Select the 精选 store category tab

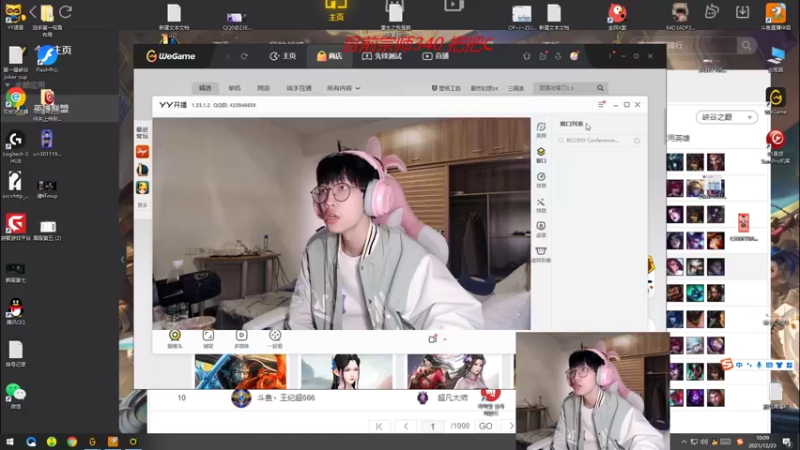point(205,88)
